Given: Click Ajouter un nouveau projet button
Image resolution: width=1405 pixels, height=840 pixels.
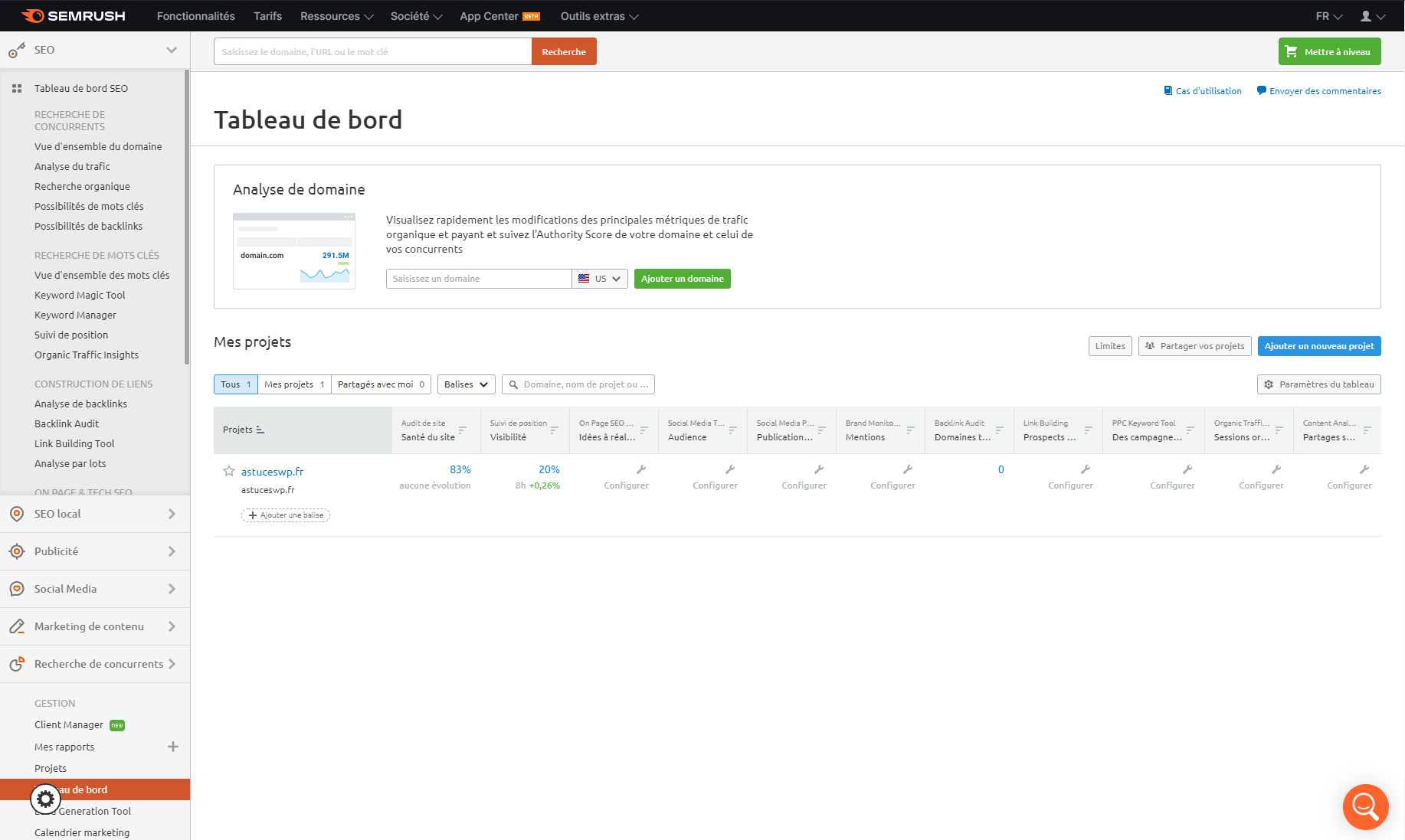Looking at the screenshot, I should [x=1319, y=346].
